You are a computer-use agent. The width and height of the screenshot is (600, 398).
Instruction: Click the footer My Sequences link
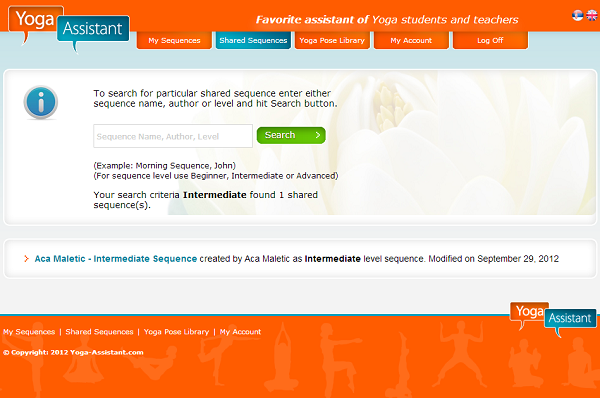29,332
